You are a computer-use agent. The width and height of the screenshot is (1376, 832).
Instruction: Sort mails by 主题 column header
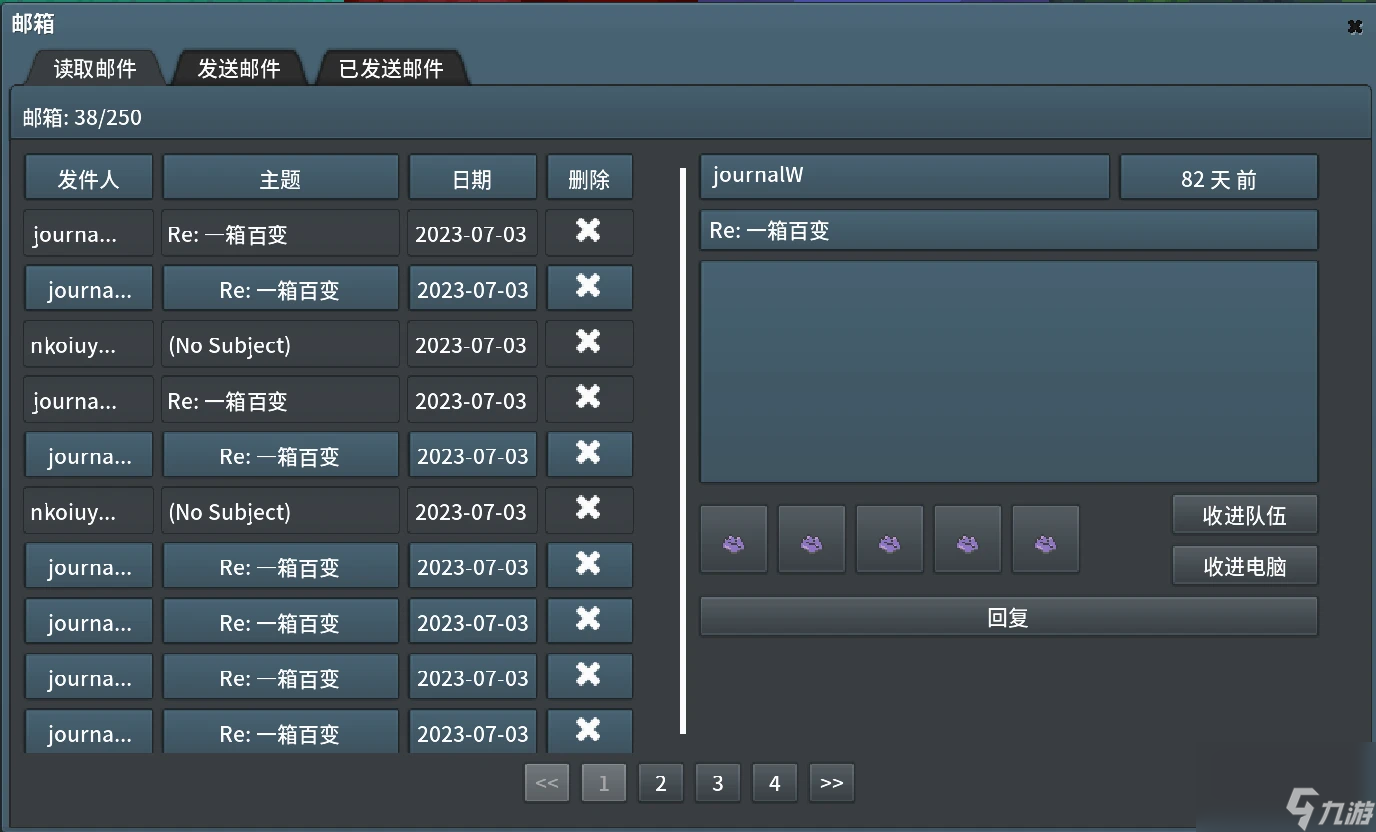(x=280, y=178)
